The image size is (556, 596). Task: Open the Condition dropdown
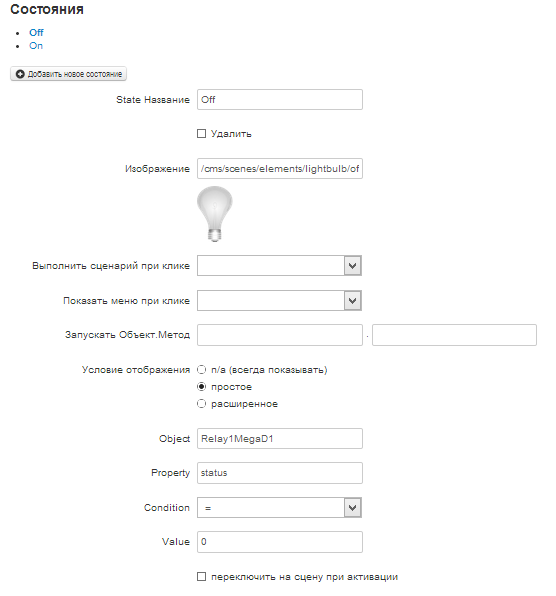coord(279,508)
